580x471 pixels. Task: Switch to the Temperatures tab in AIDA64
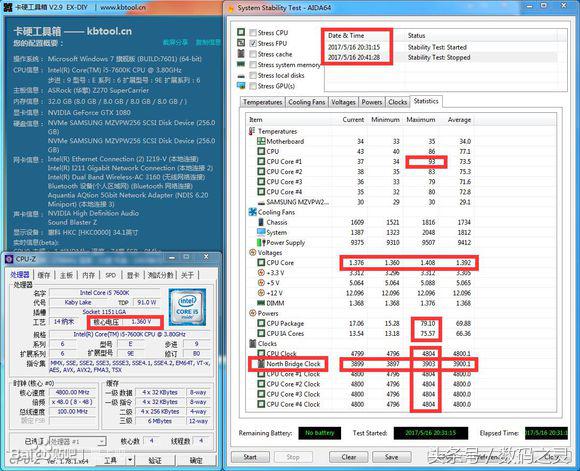263,102
